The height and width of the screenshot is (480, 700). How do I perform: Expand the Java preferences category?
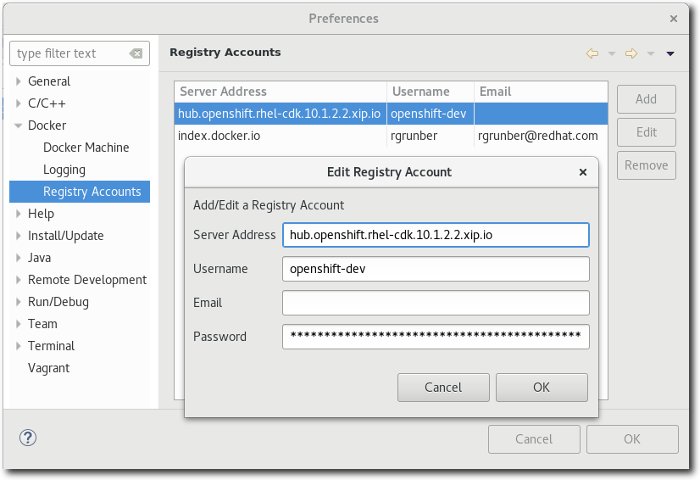tap(18, 258)
